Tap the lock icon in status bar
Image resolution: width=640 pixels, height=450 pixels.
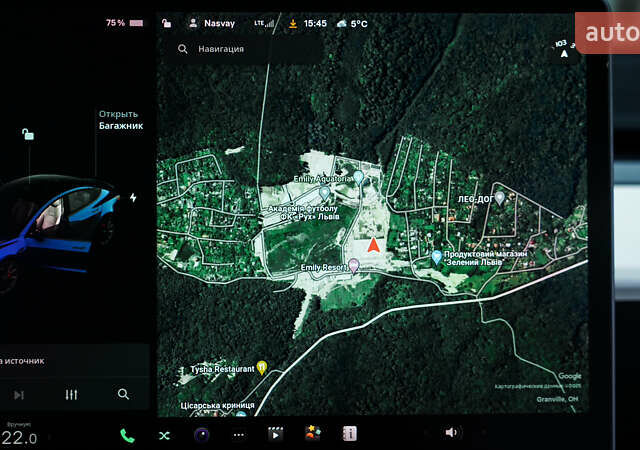tap(166, 23)
